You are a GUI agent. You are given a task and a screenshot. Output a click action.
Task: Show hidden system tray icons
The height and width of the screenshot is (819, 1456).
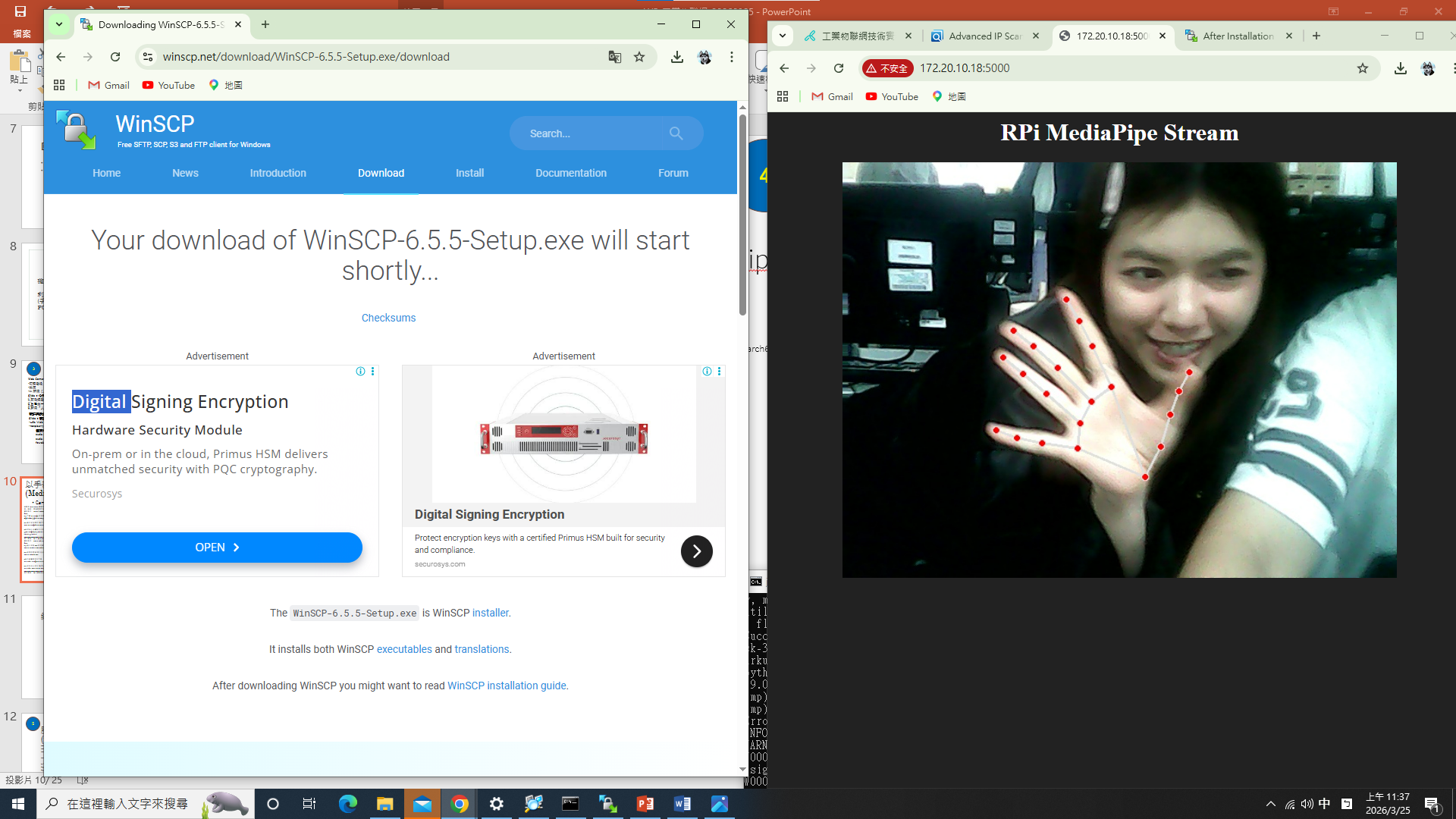[x=1271, y=804]
